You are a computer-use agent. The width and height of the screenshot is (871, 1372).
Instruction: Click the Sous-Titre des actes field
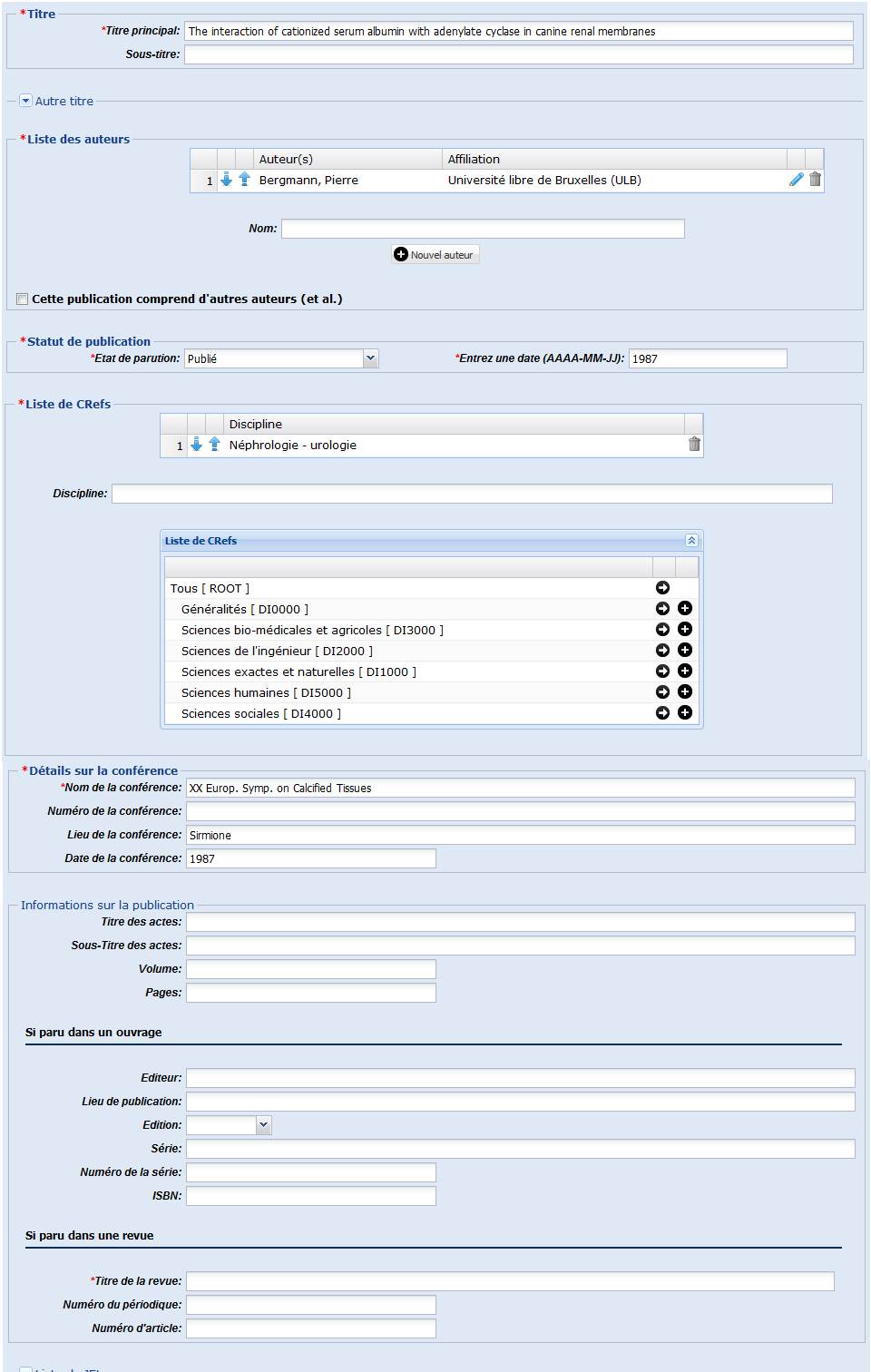click(x=521, y=946)
